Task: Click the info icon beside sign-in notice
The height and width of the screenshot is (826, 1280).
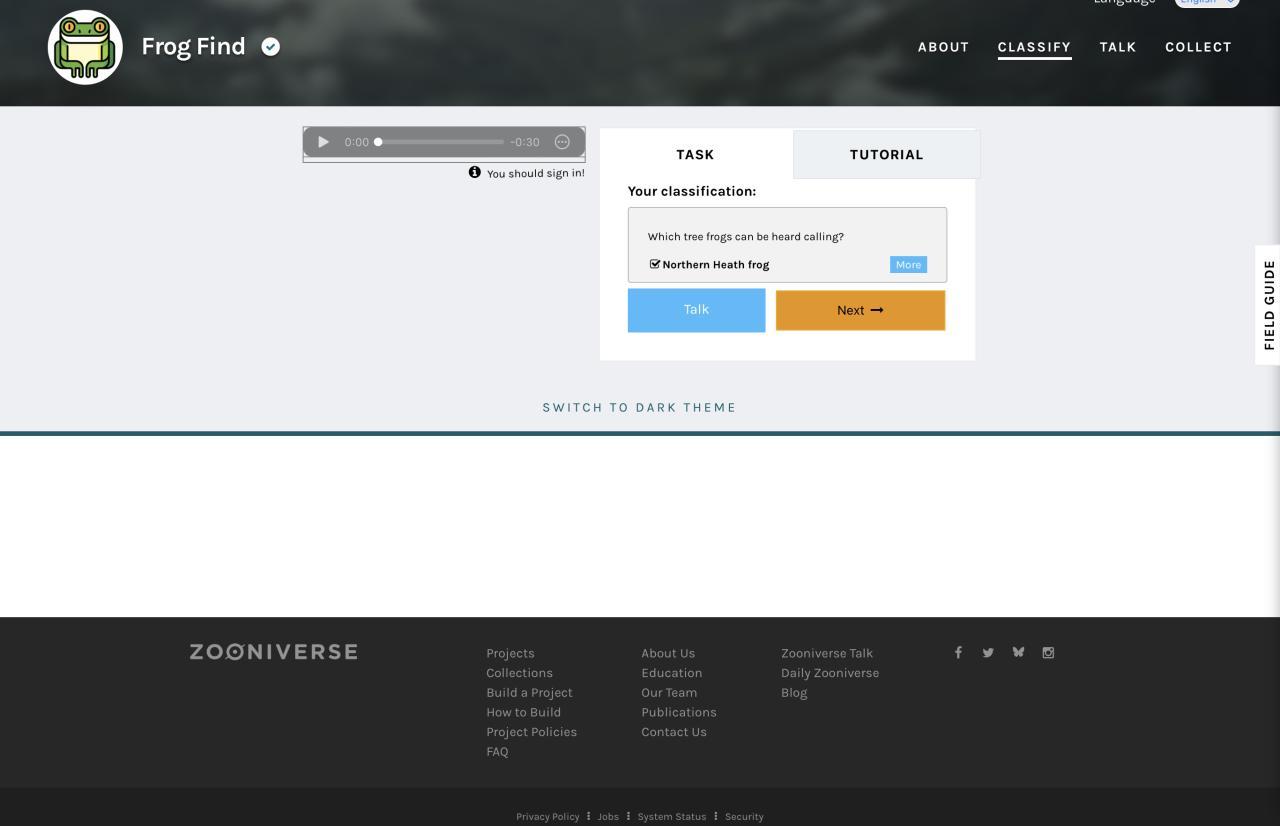Action: pyautogui.click(x=475, y=172)
